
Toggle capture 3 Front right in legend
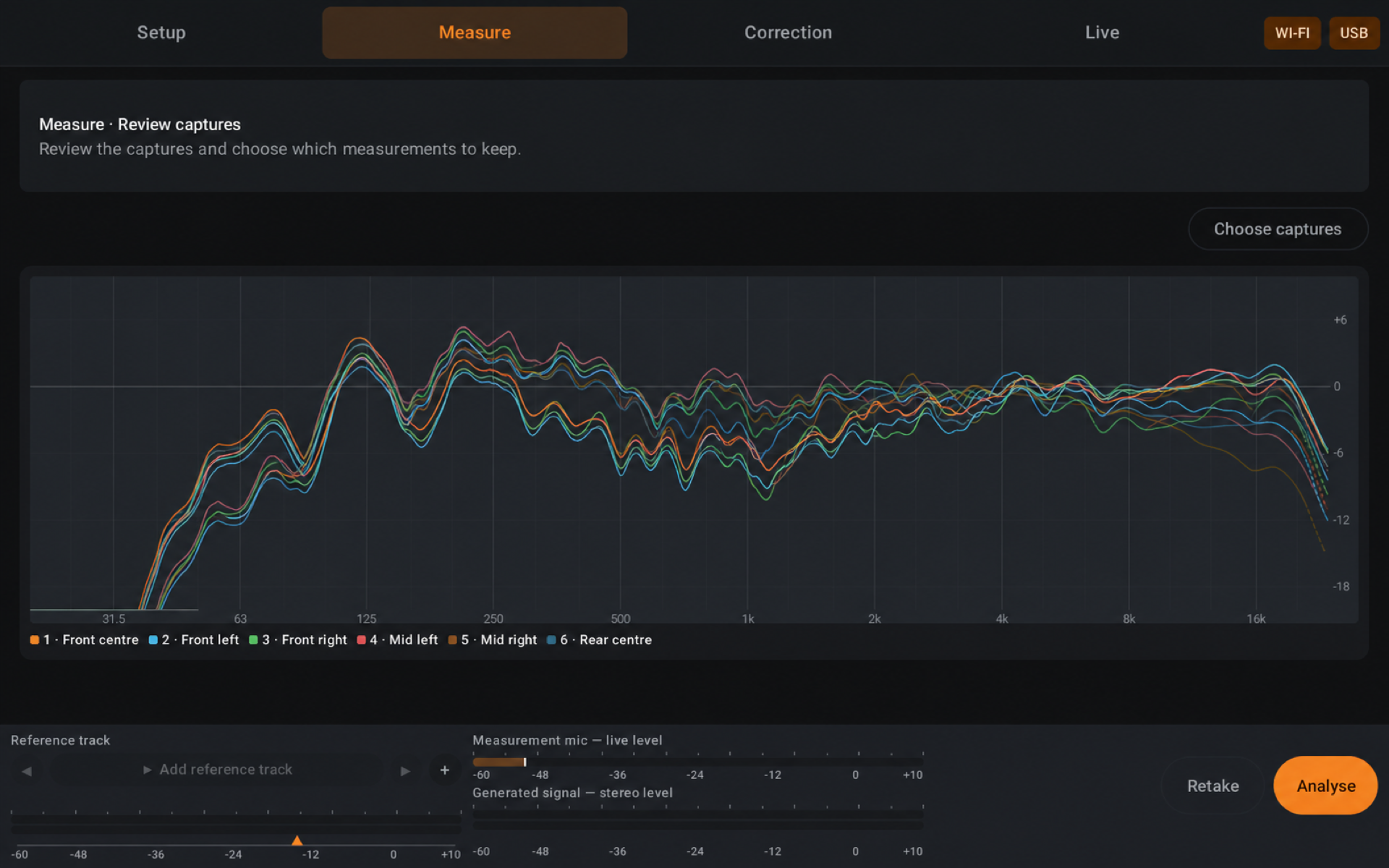click(298, 640)
